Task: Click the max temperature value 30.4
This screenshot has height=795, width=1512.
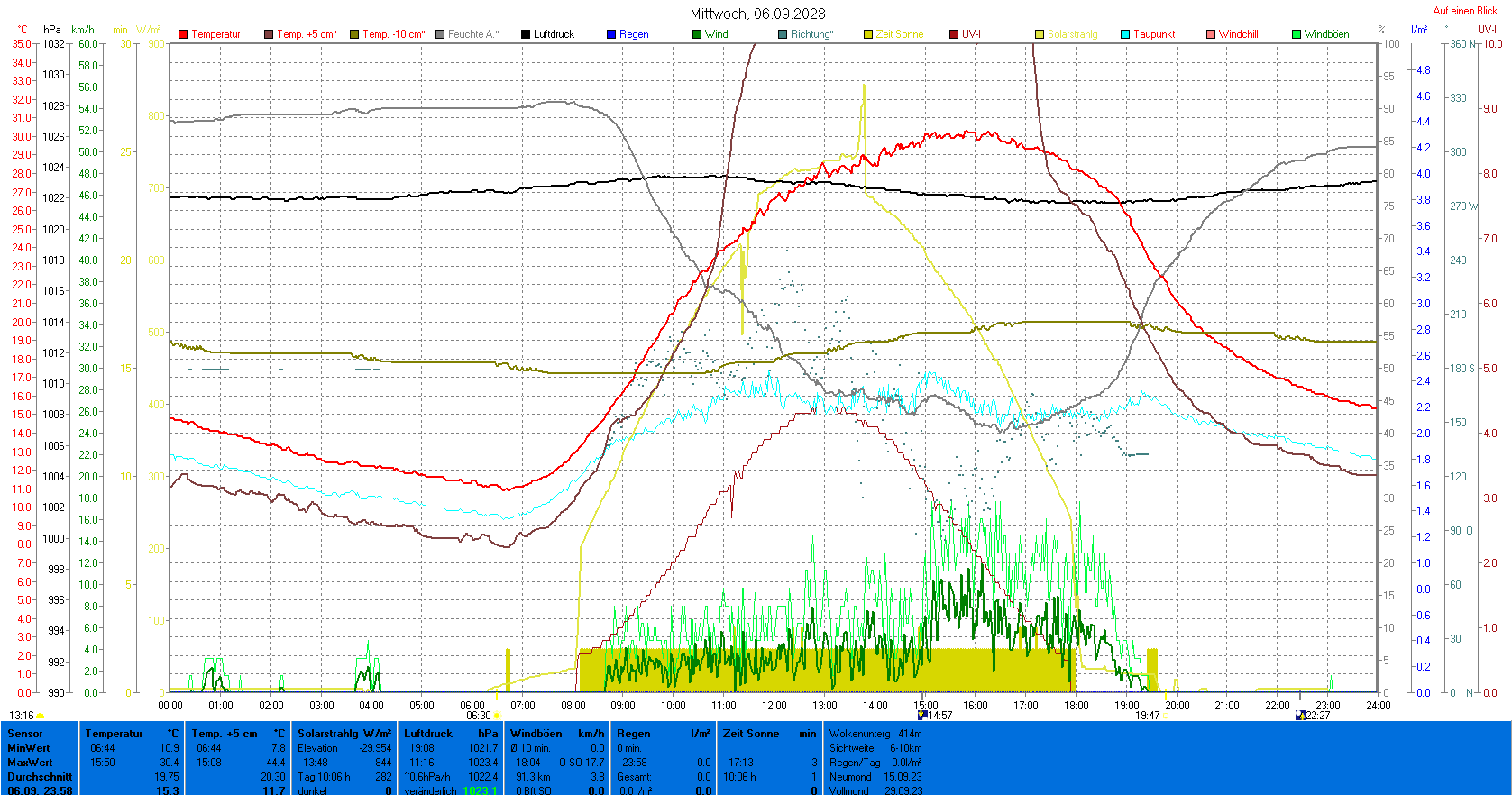Action: (x=169, y=763)
